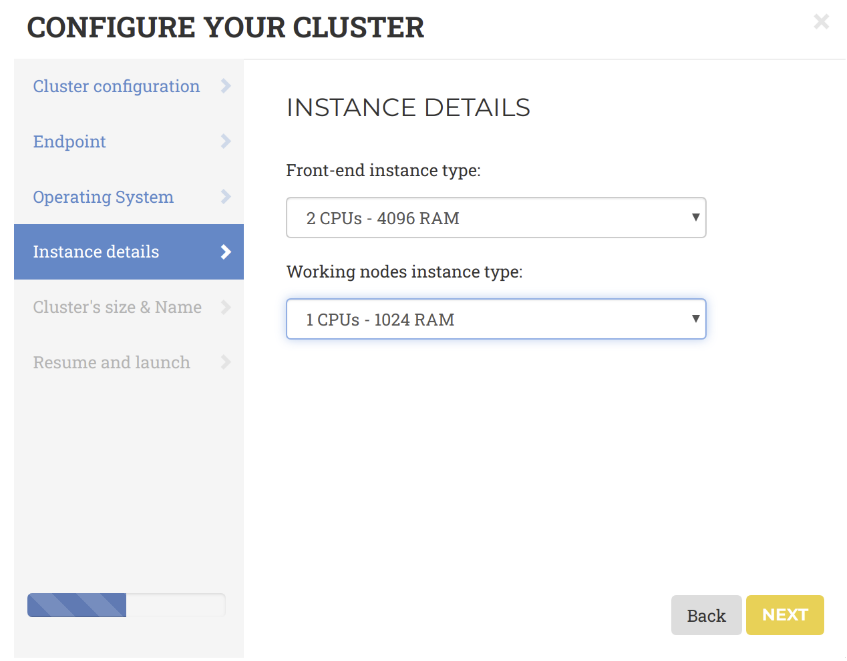
Task: Click the chevron beside Endpoint
Action: pos(227,141)
